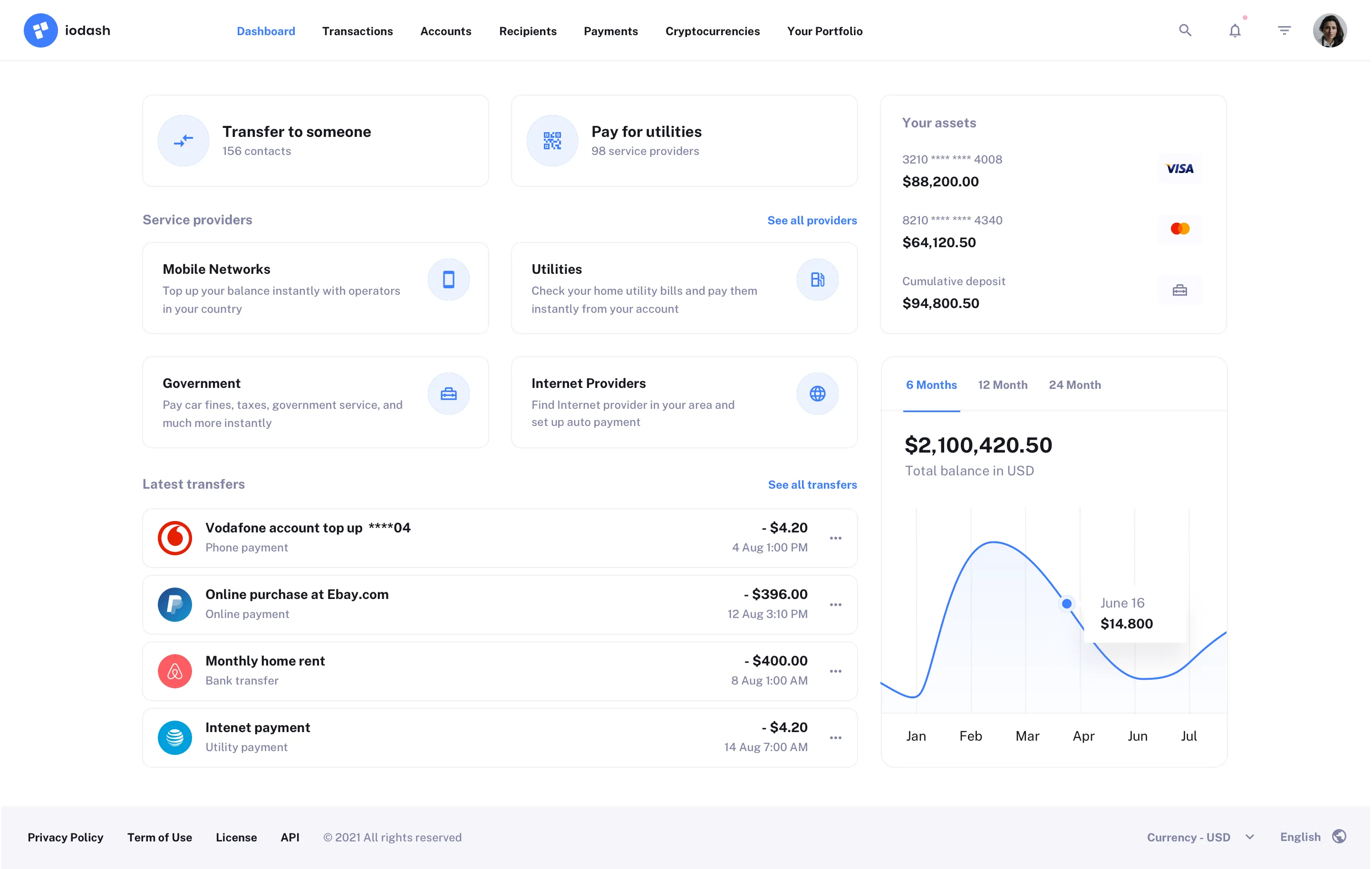Select the 12 Month chart tab
Image resolution: width=1372 pixels, height=869 pixels.
[1002, 385]
